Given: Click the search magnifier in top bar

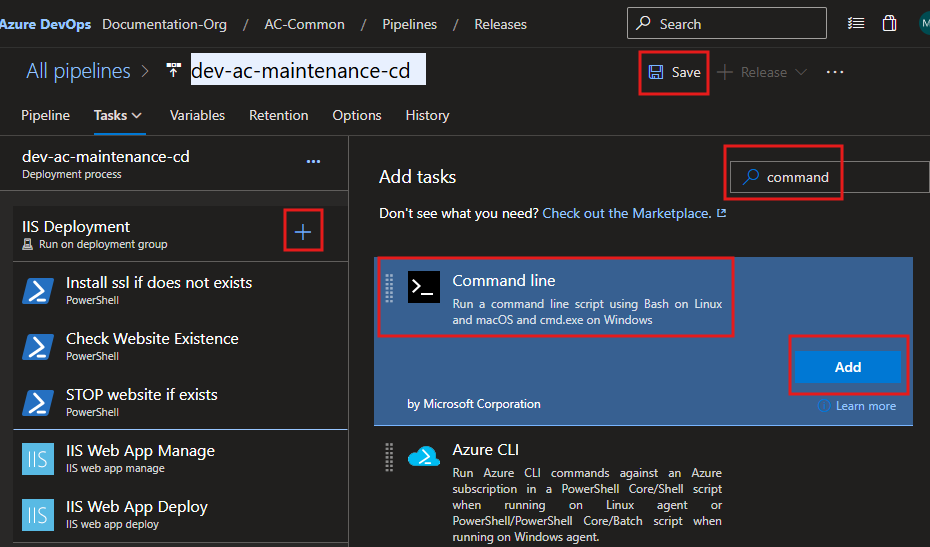Looking at the screenshot, I should [x=643, y=23].
